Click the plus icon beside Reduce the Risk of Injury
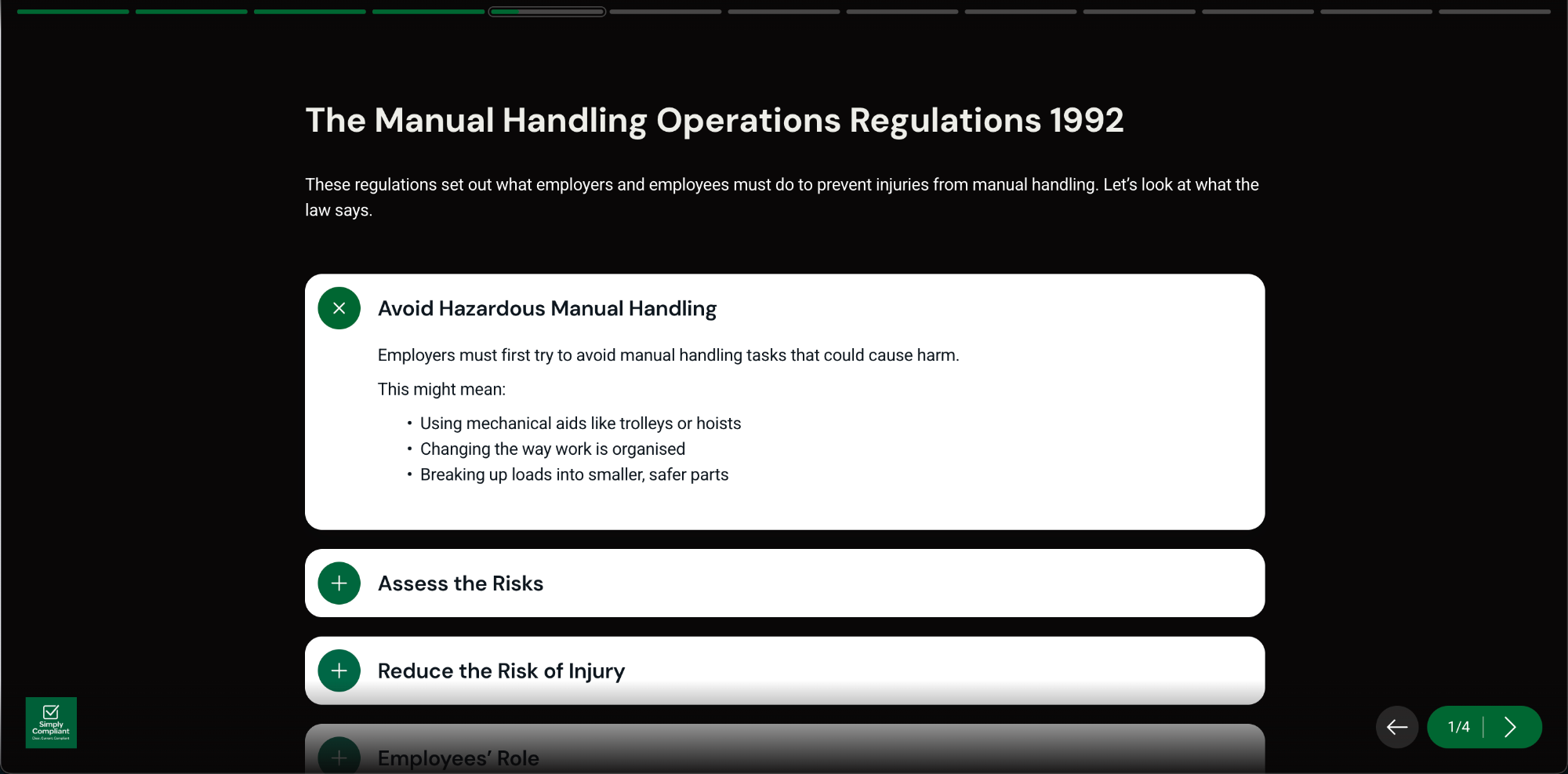Viewport: 1568px width, 774px height. click(339, 670)
